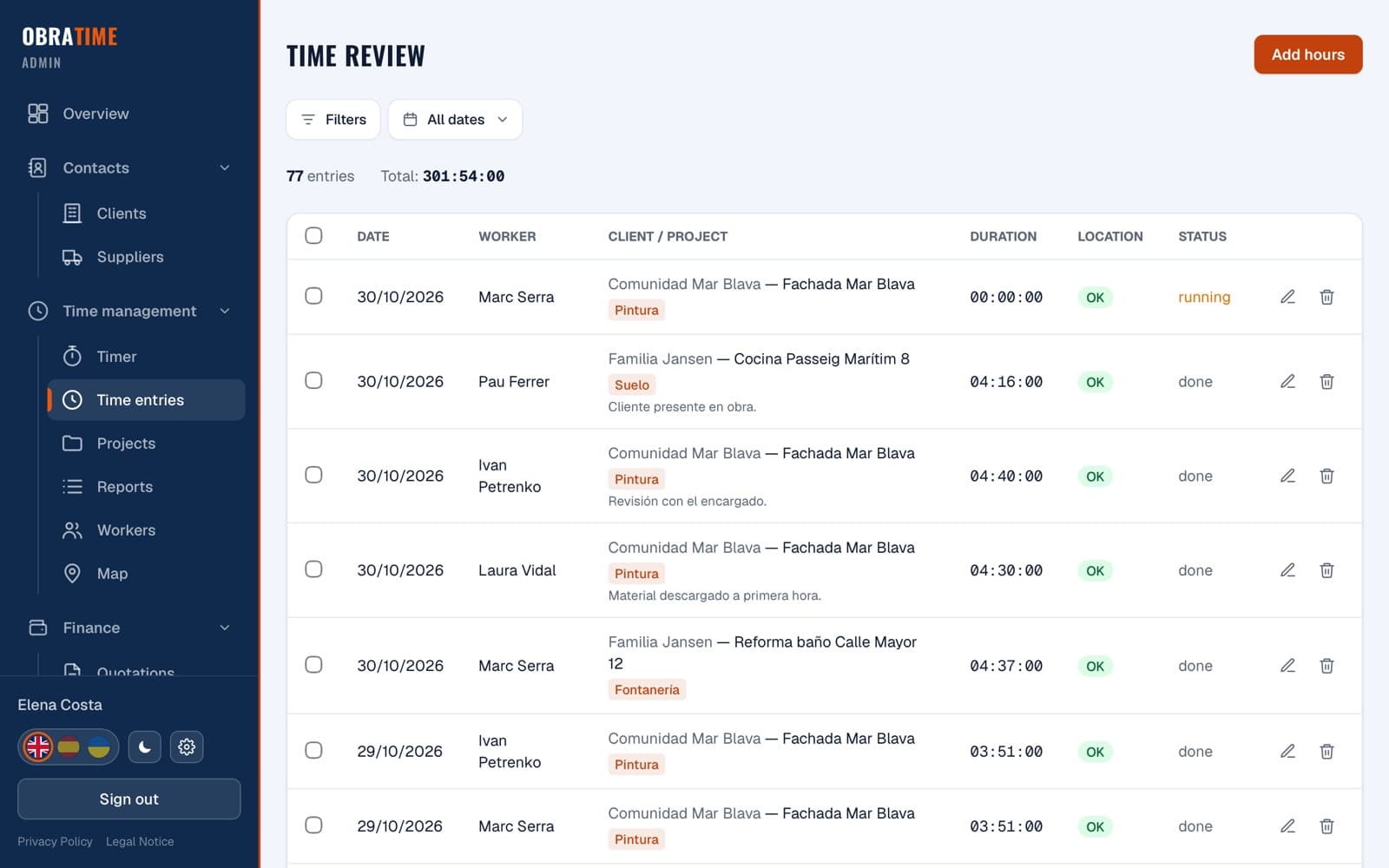Delete the Marc Serra 04:37:00 entry
This screenshot has height=868, width=1389.
click(1326, 666)
